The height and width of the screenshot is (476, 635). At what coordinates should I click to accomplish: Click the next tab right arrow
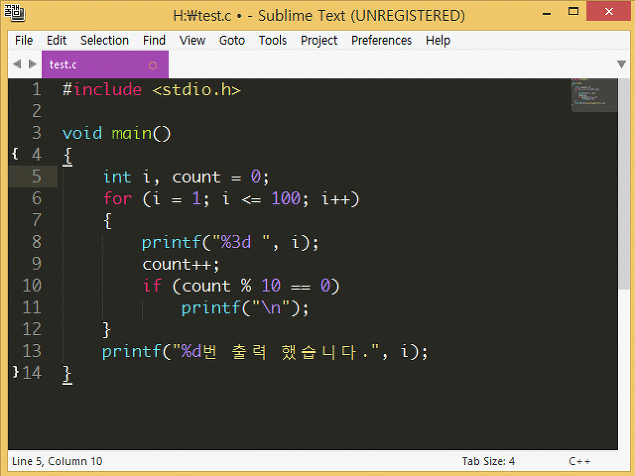[32, 64]
